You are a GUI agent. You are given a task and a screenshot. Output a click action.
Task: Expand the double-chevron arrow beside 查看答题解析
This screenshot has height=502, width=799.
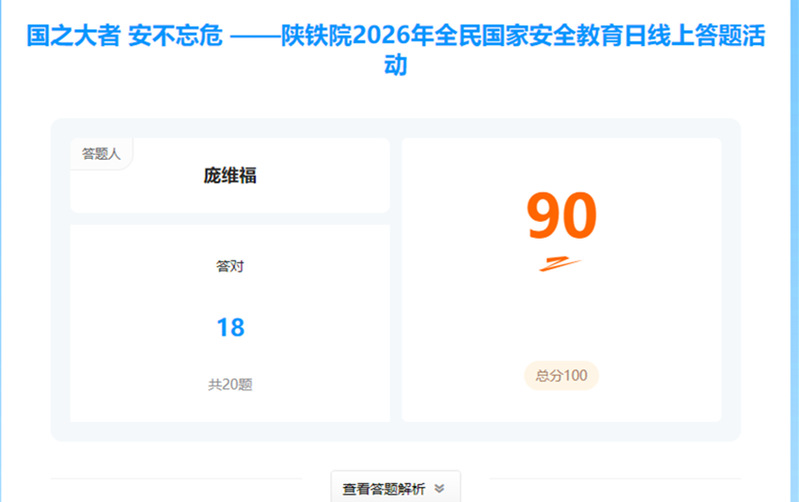439,488
